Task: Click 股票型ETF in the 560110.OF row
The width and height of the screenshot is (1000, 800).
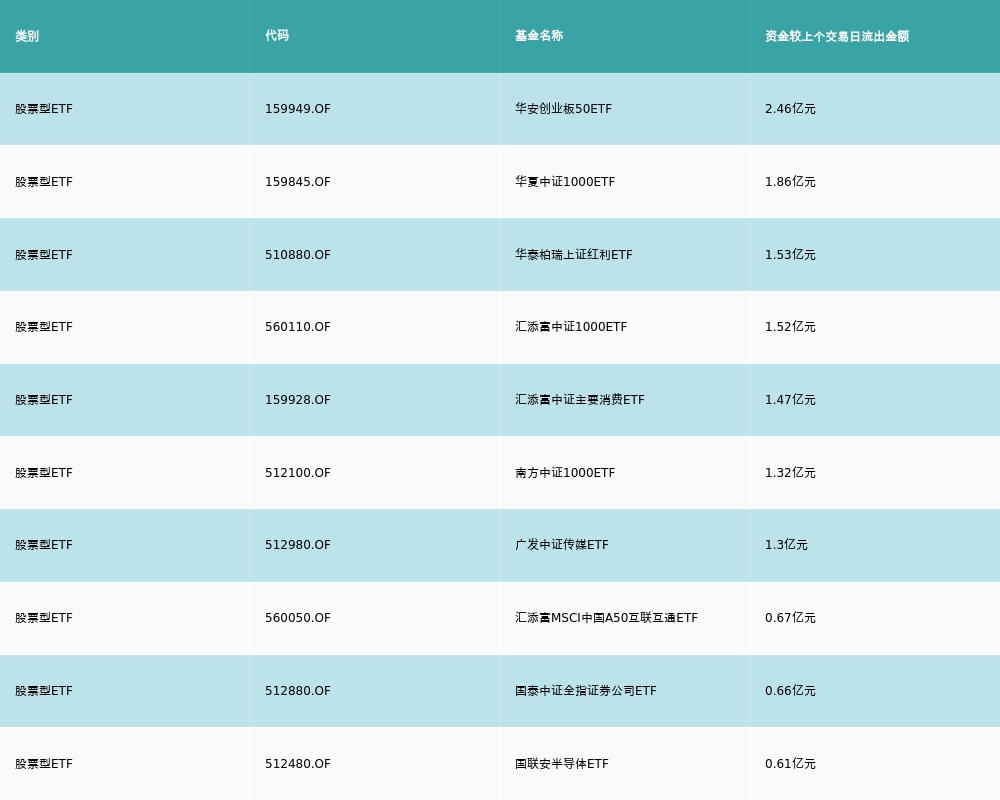Action: tap(44, 327)
